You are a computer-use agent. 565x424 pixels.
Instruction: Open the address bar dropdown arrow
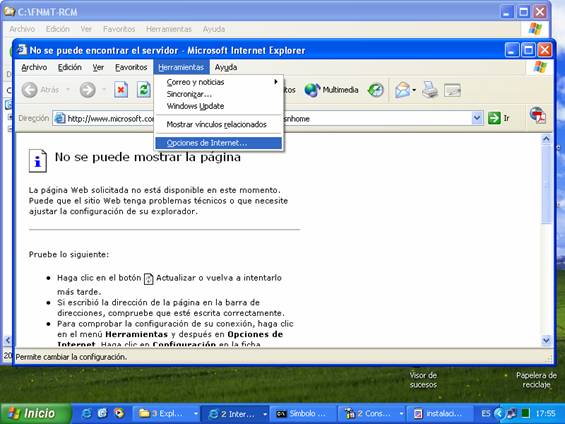click(477, 118)
